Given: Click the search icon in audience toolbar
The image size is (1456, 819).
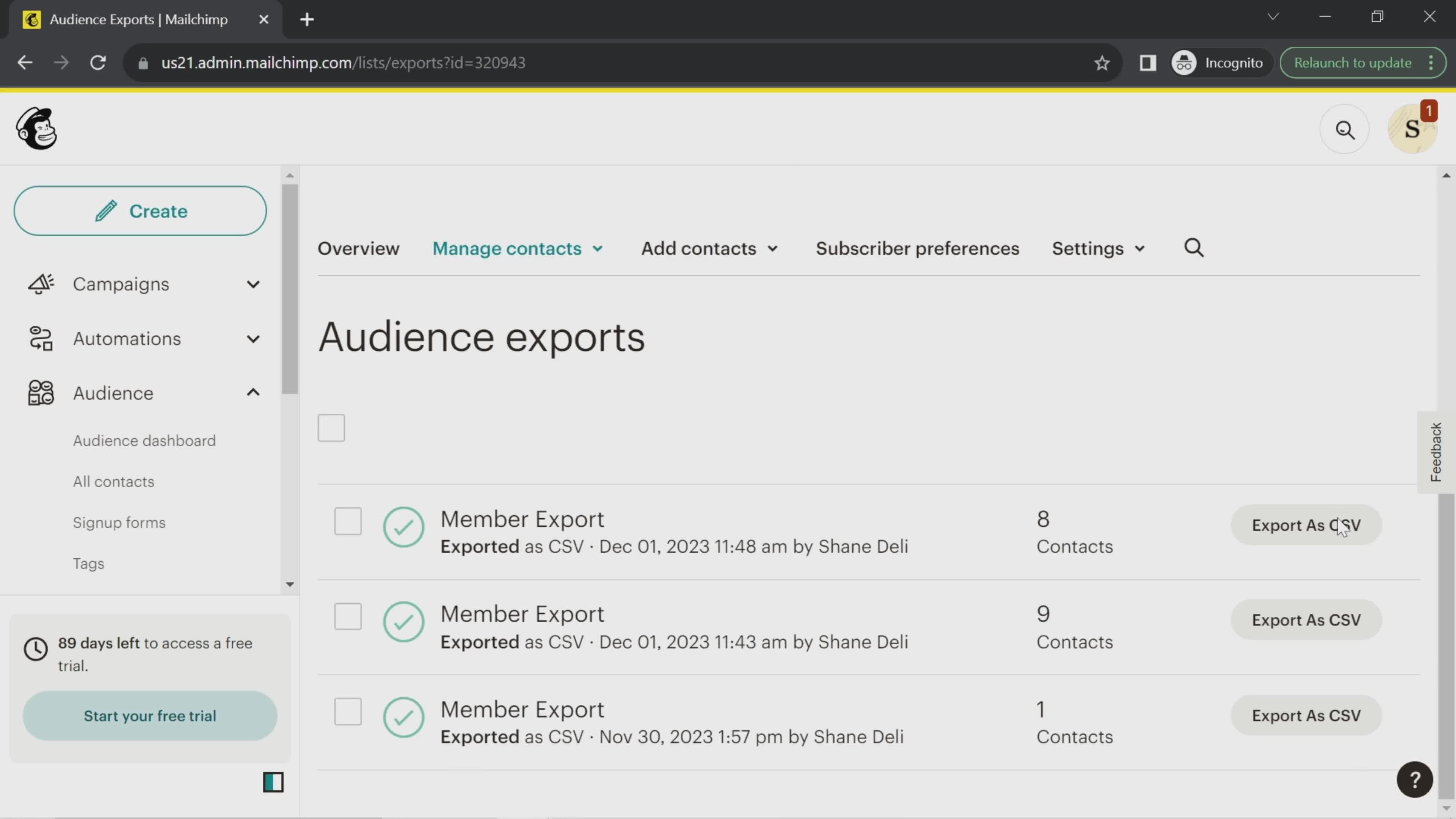Looking at the screenshot, I should coord(1194,248).
